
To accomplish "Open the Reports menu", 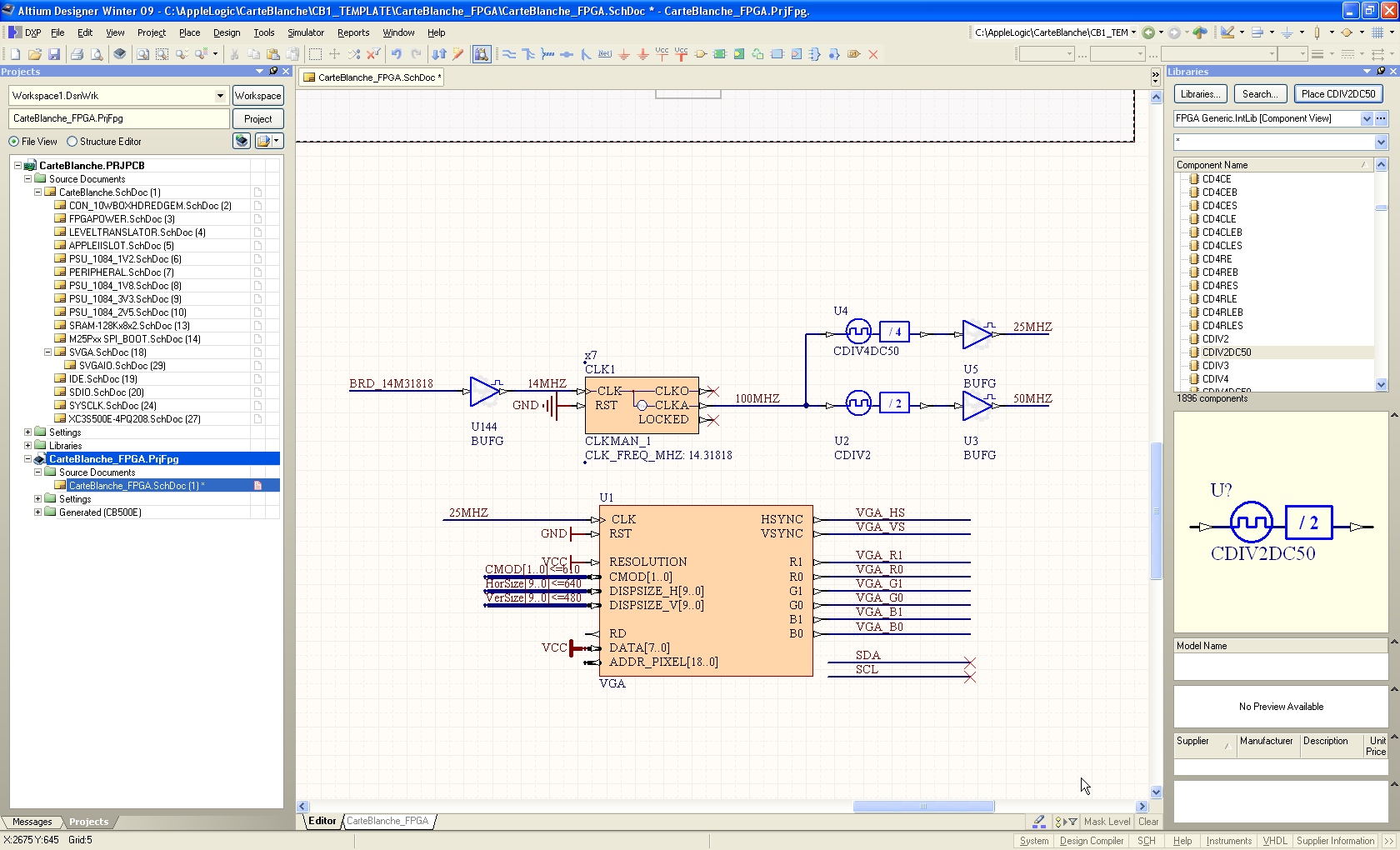I will [x=353, y=32].
